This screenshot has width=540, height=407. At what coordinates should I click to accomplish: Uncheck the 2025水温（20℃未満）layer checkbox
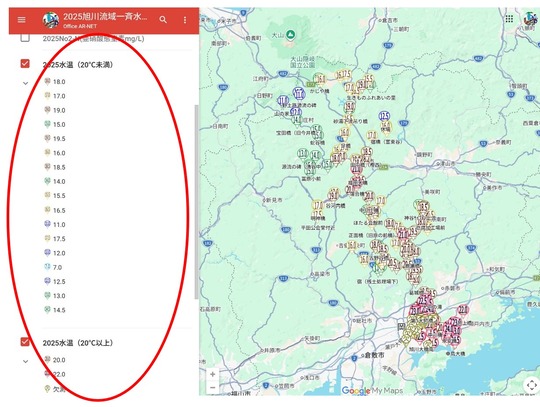25,64
